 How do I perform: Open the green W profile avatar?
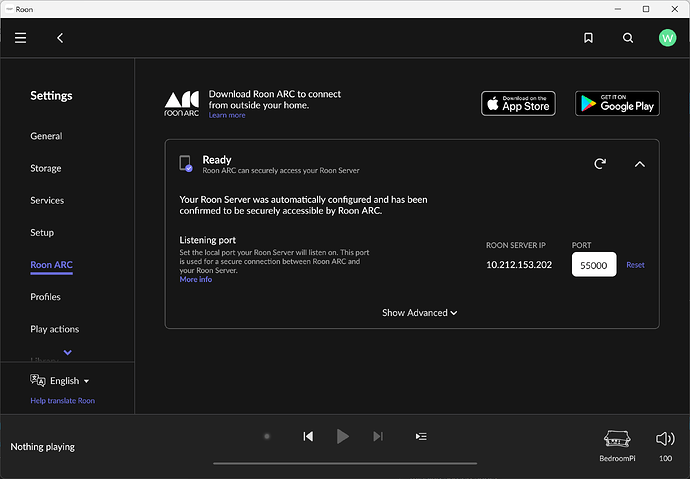pos(667,38)
